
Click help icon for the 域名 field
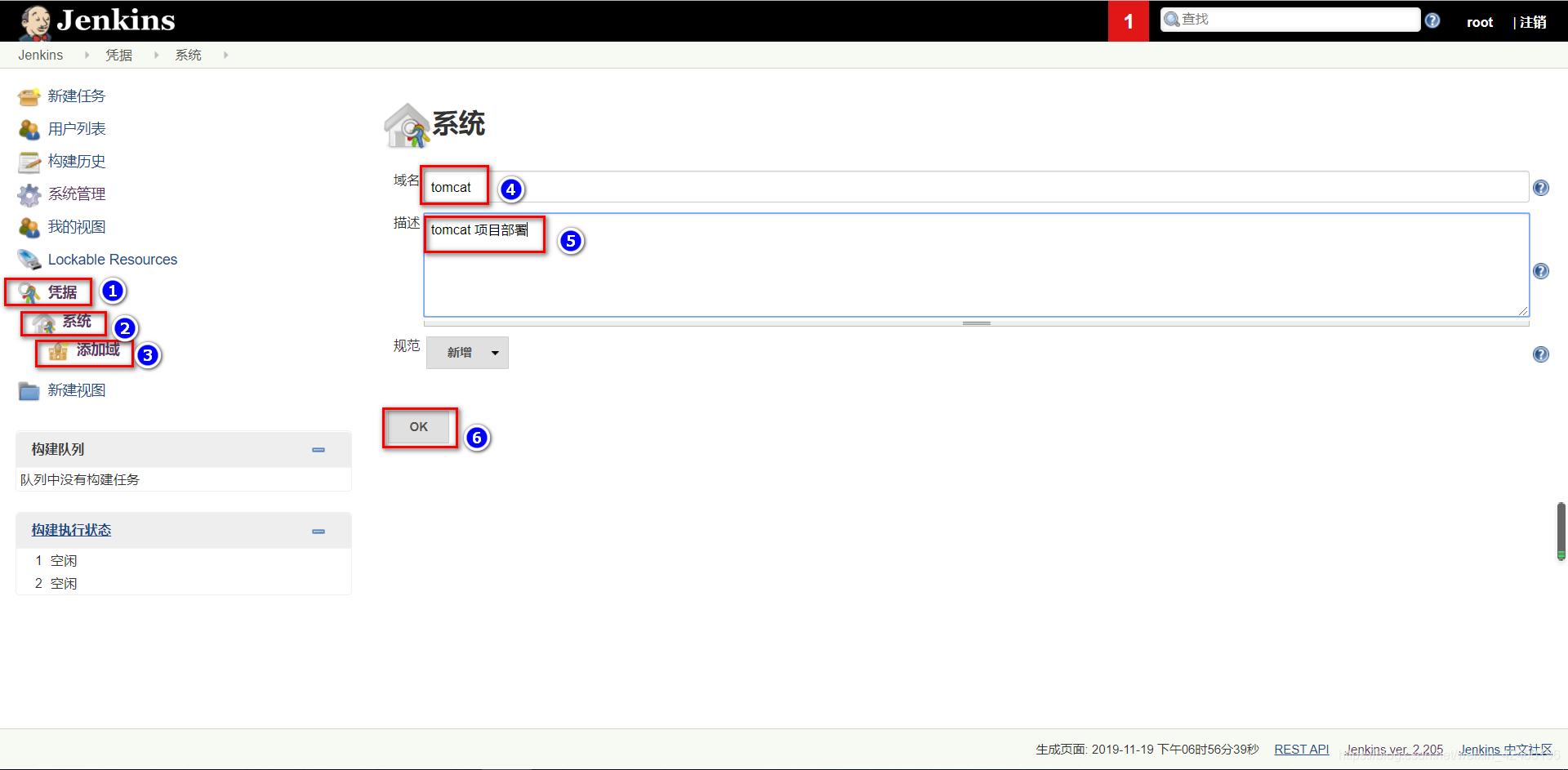coord(1541,188)
